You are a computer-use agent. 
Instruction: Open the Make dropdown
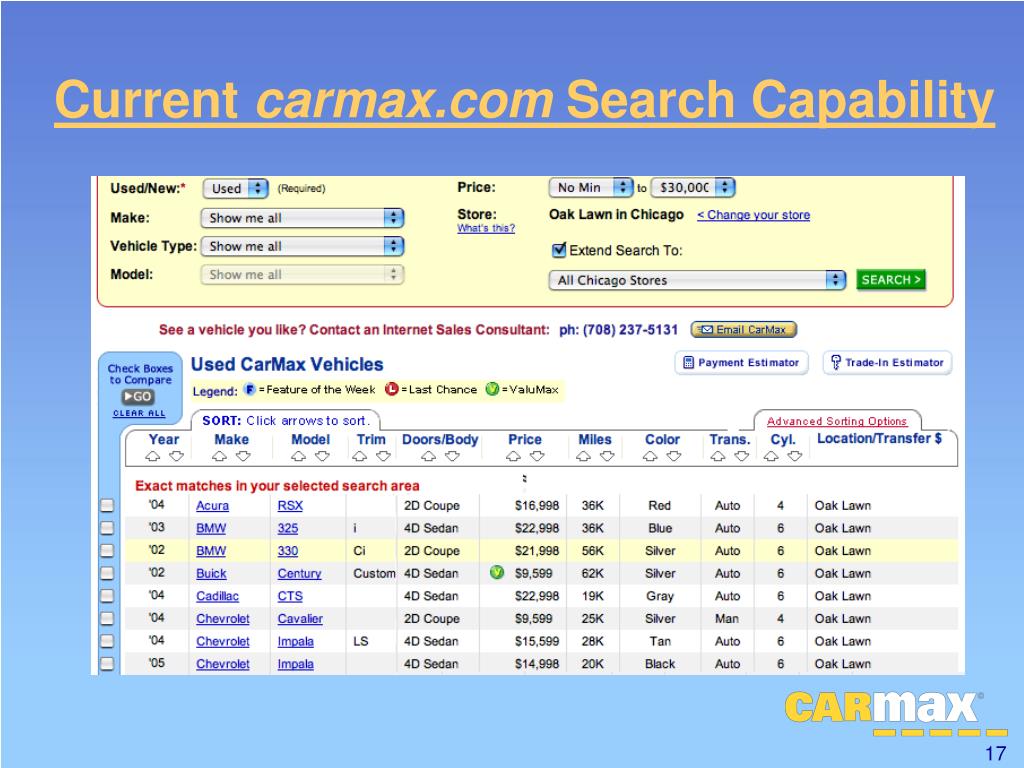[x=302, y=218]
